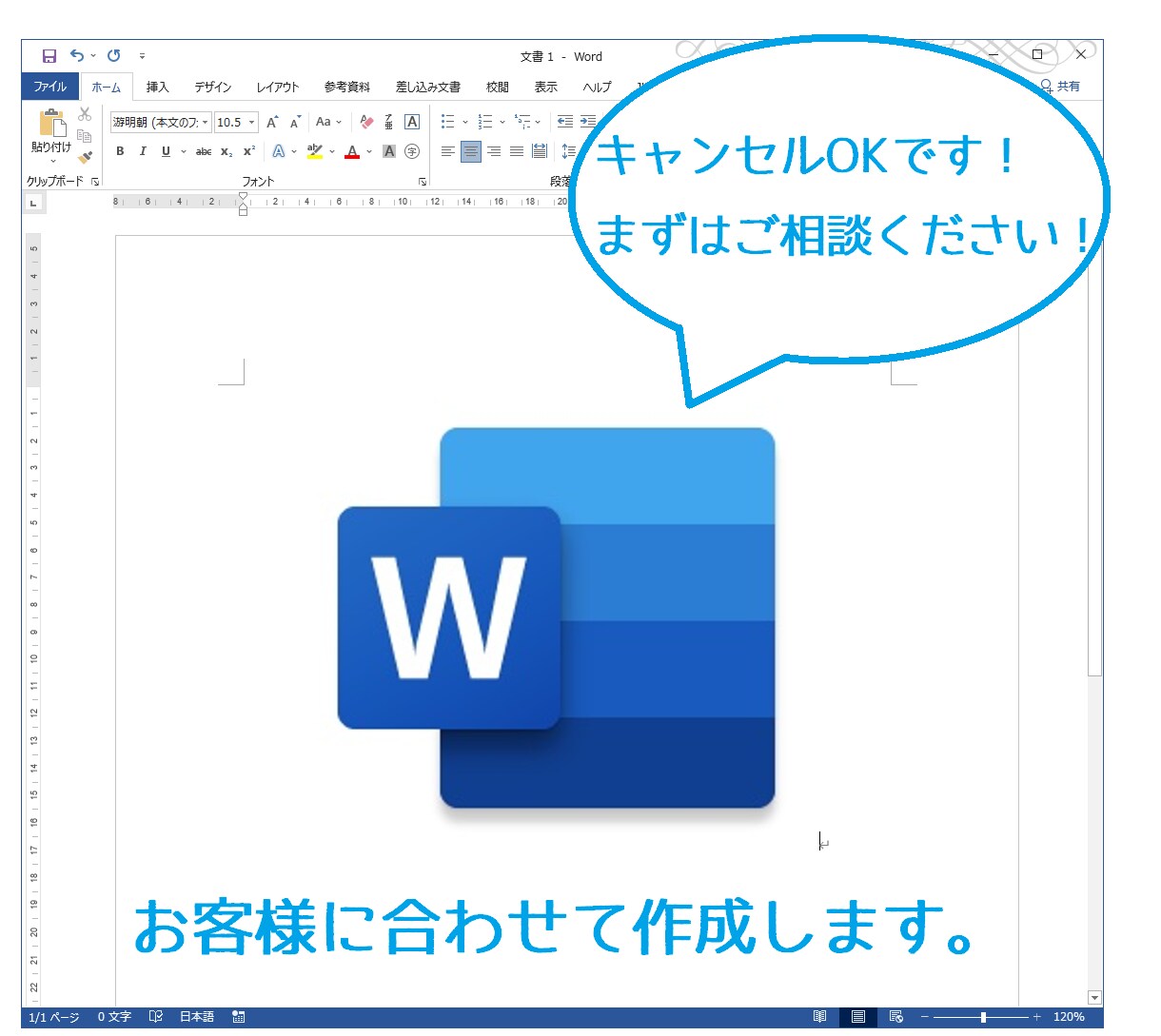Cut selection with the scissors icon
1161x1036 pixels.
pos(85,114)
